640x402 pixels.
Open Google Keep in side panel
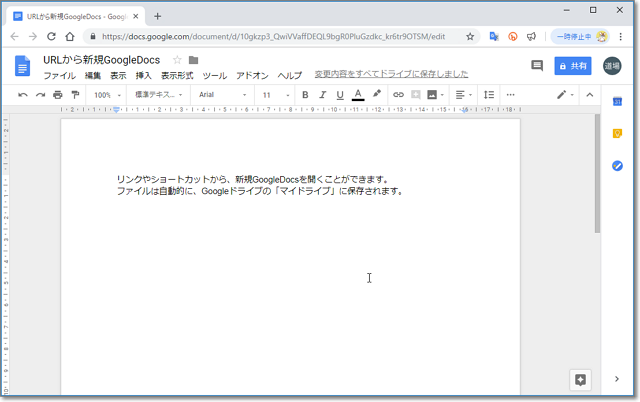(x=617, y=134)
